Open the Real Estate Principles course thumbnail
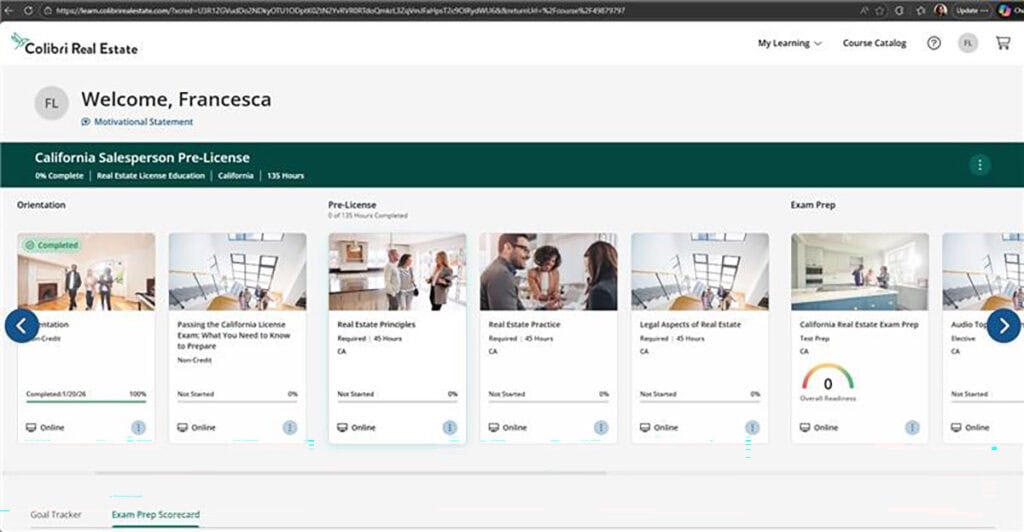The image size is (1024, 532). [x=397, y=272]
